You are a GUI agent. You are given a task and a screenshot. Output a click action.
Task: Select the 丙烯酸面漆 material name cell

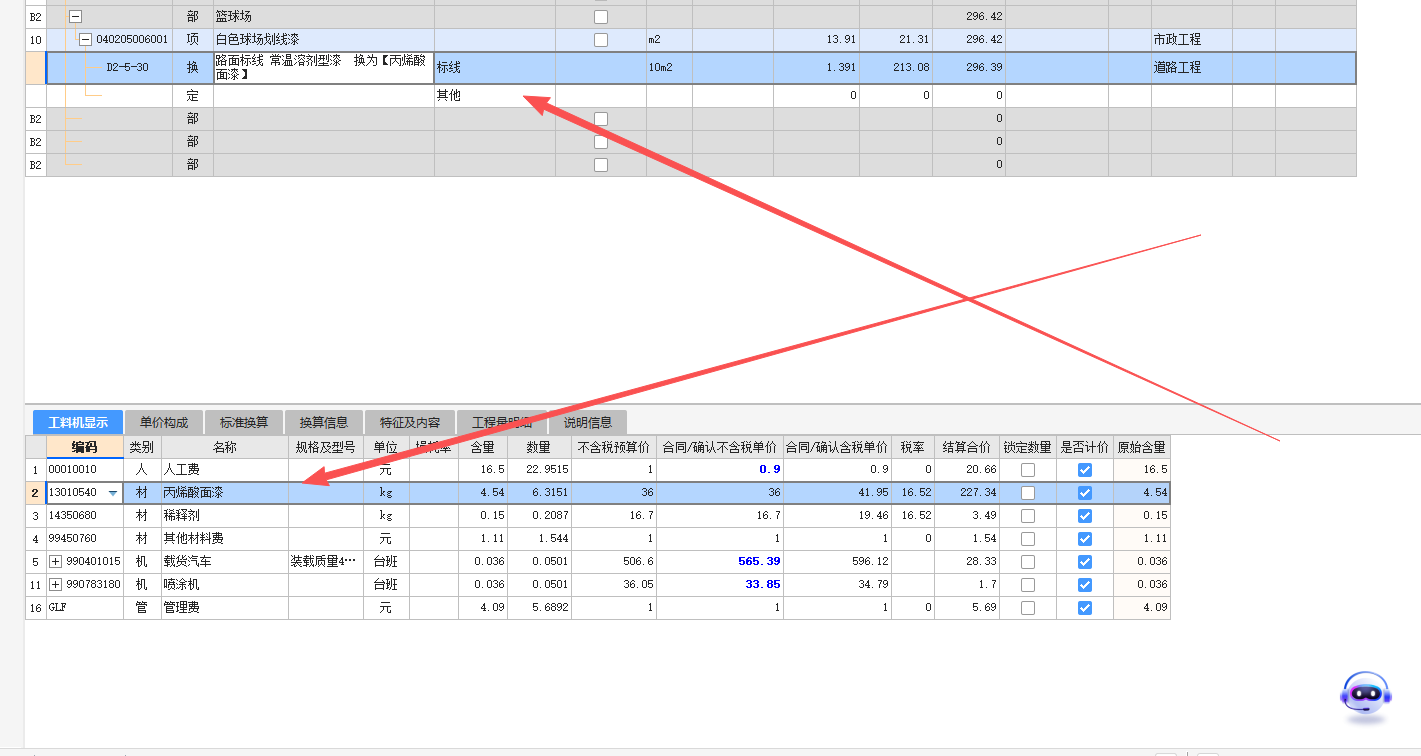point(225,493)
